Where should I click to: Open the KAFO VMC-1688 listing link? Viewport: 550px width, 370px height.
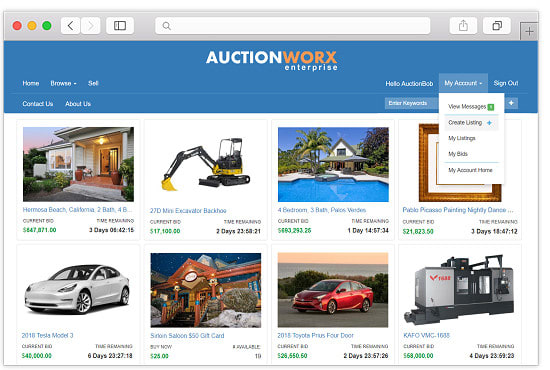tap(426, 336)
